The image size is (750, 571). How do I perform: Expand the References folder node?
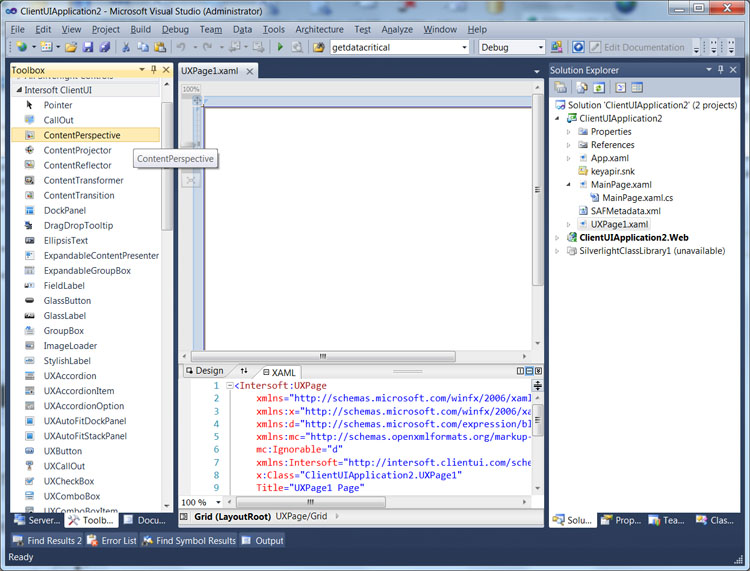[569, 145]
